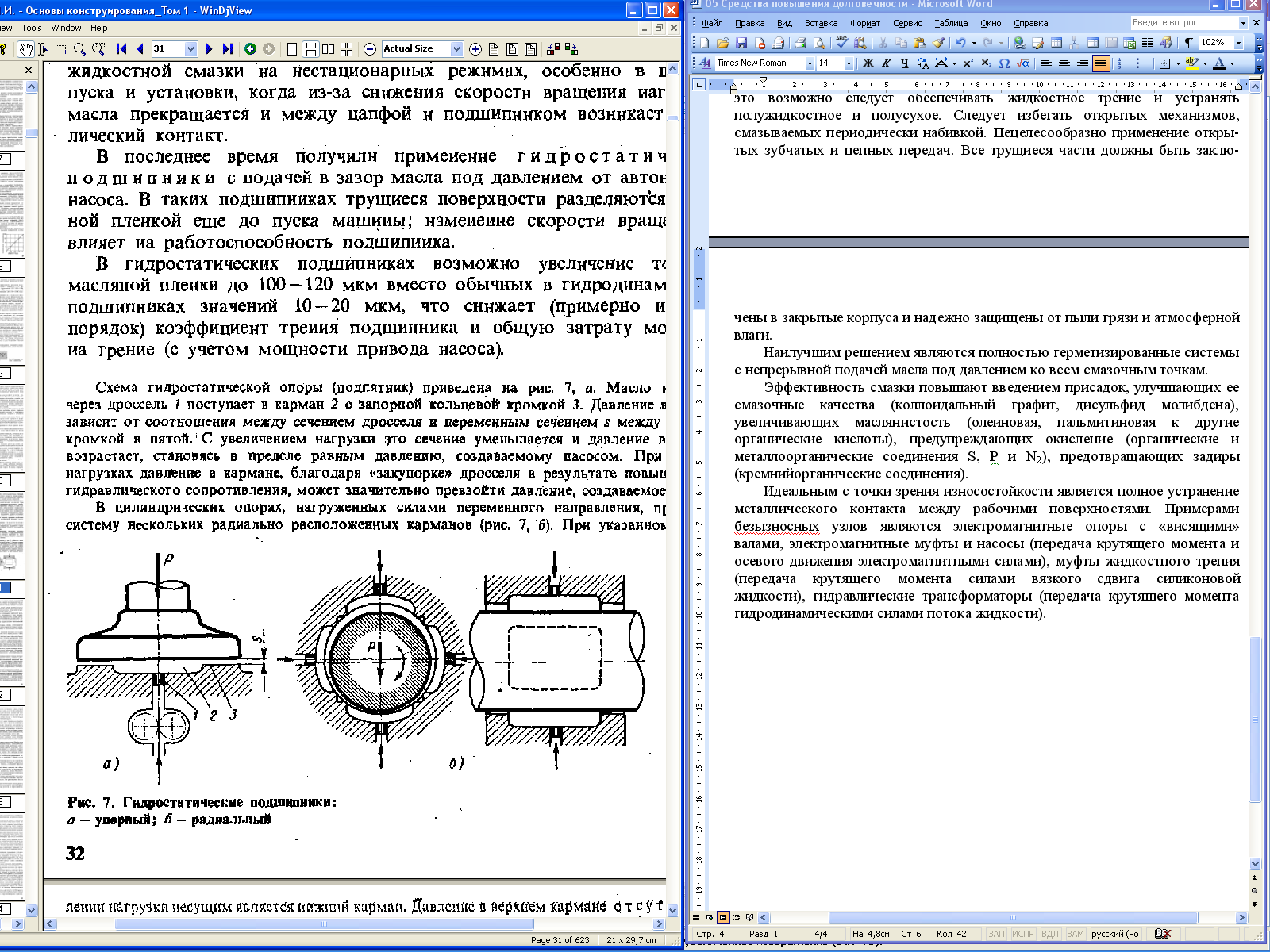Image resolution: width=1270 pixels, height=952 pixels.
Task: Click the Save icon in Word toolbar
Action: point(741,43)
